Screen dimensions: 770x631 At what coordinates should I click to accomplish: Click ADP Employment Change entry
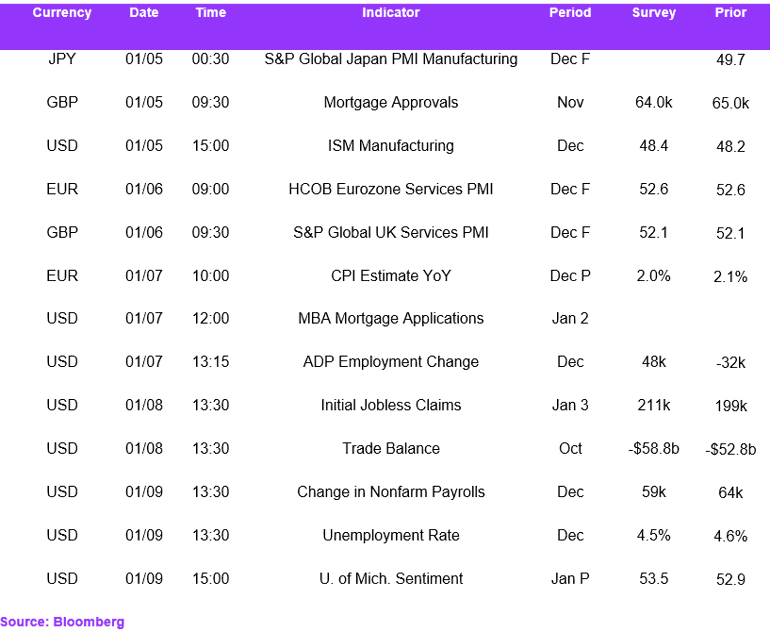391,362
